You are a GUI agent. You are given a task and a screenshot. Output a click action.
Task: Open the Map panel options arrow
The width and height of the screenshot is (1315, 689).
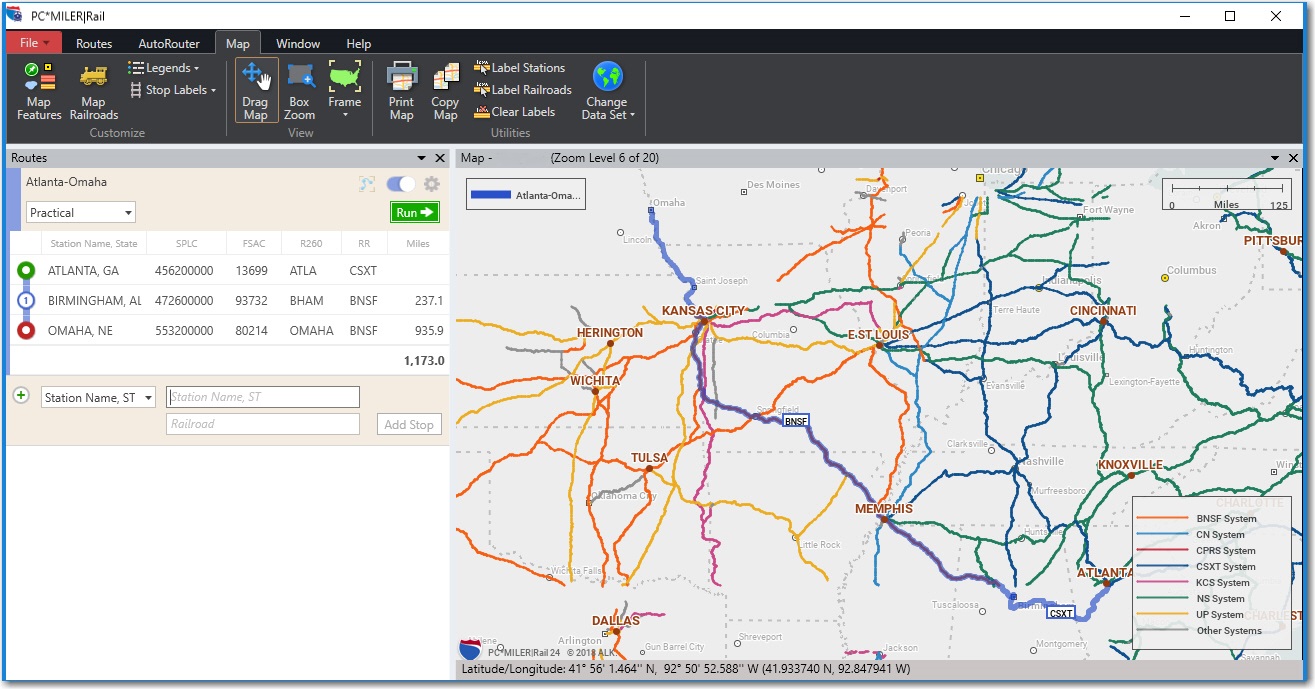1275,158
